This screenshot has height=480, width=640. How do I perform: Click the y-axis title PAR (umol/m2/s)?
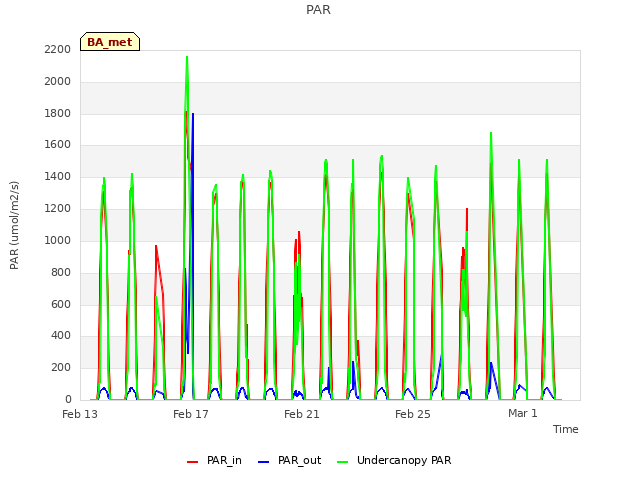pyautogui.click(x=14, y=225)
